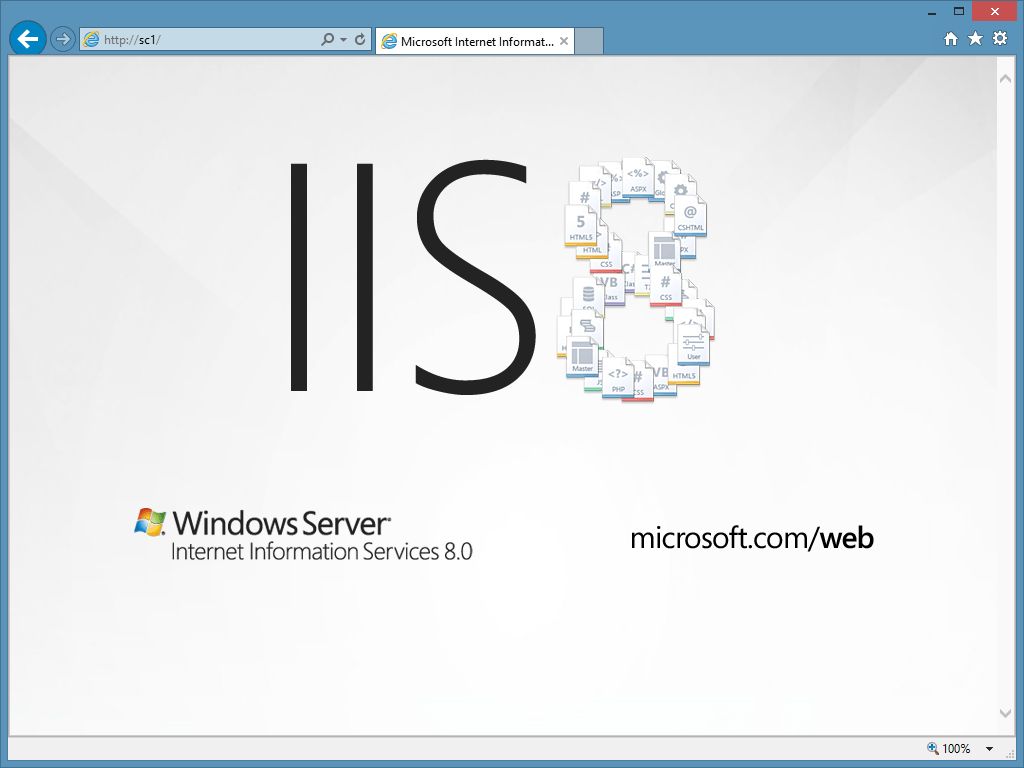1024x768 pixels.
Task: Close the Microsoft Internet Information tab
Action: coord(564,41)
